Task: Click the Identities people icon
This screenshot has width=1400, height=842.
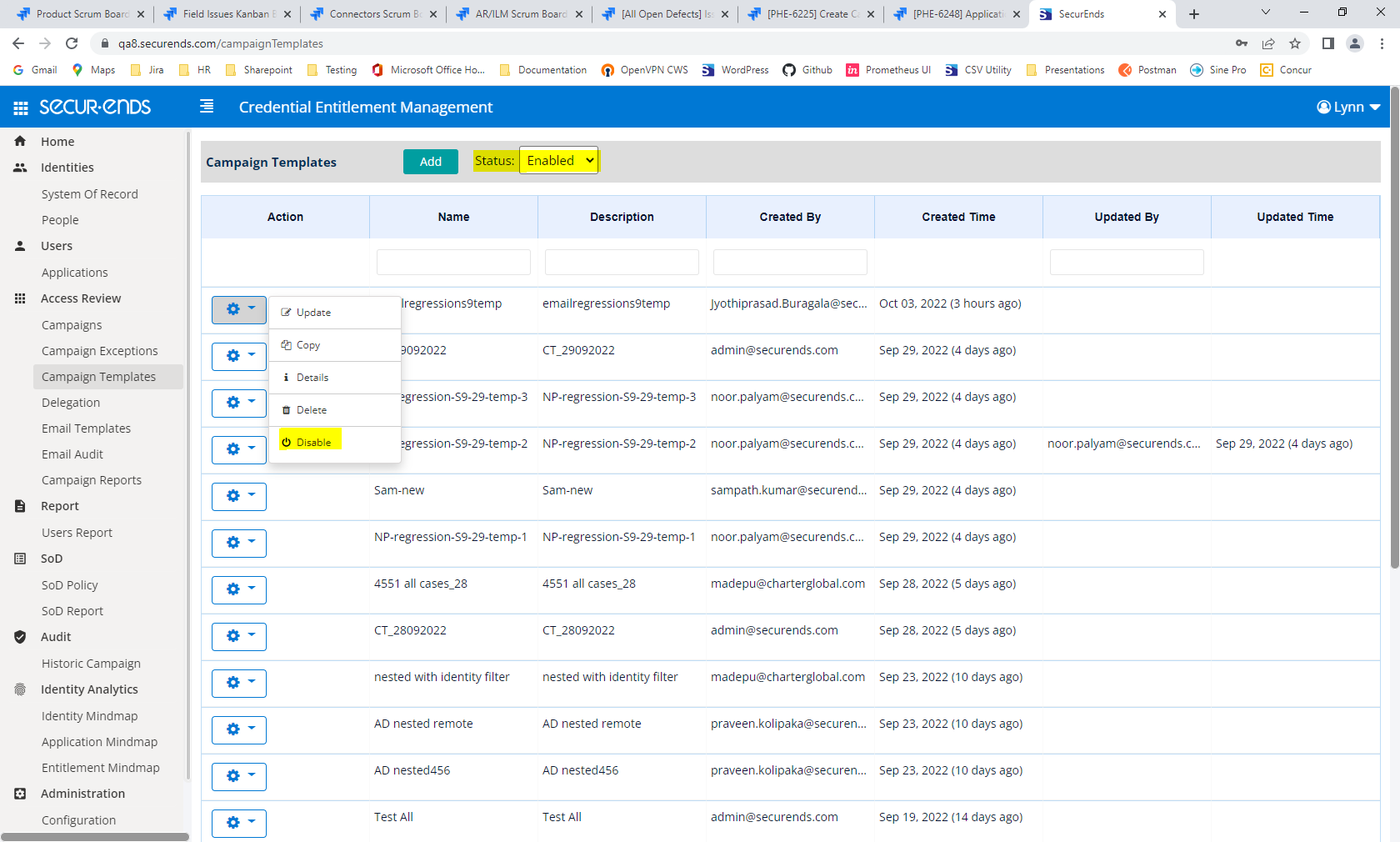Action: 19,167
